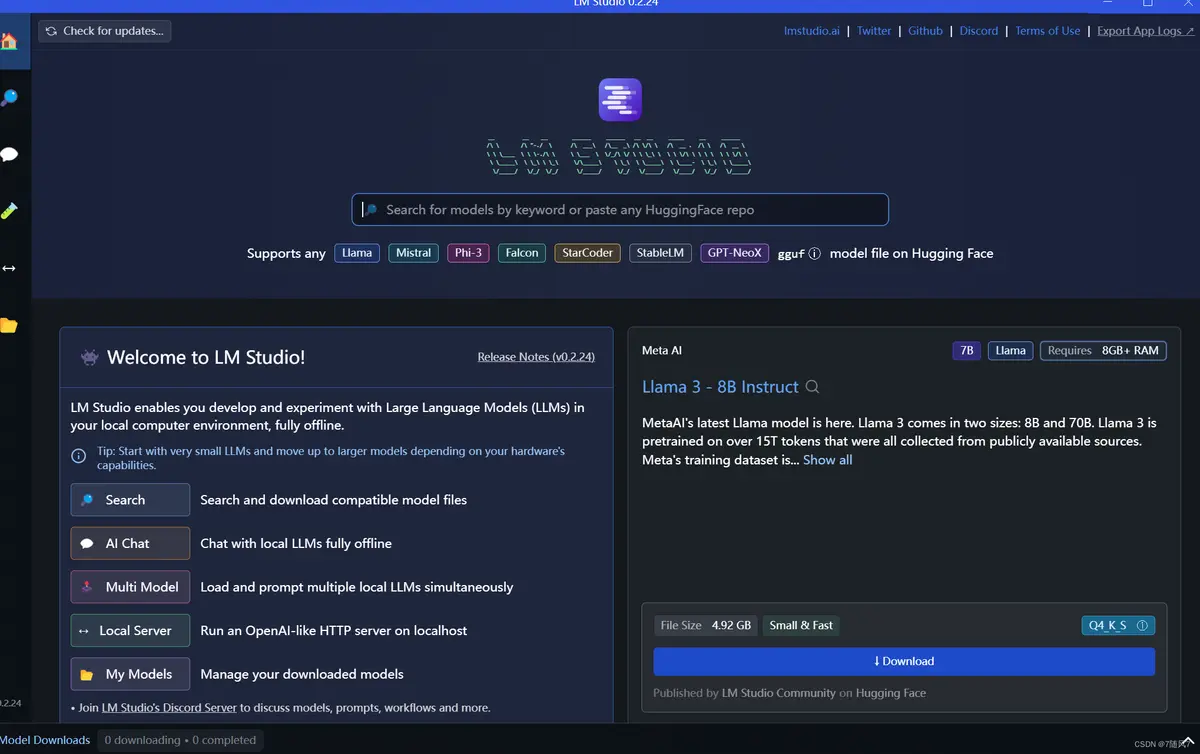
Task: Click magnifier next to Llama 3 title
Action: tap(813, 387)
